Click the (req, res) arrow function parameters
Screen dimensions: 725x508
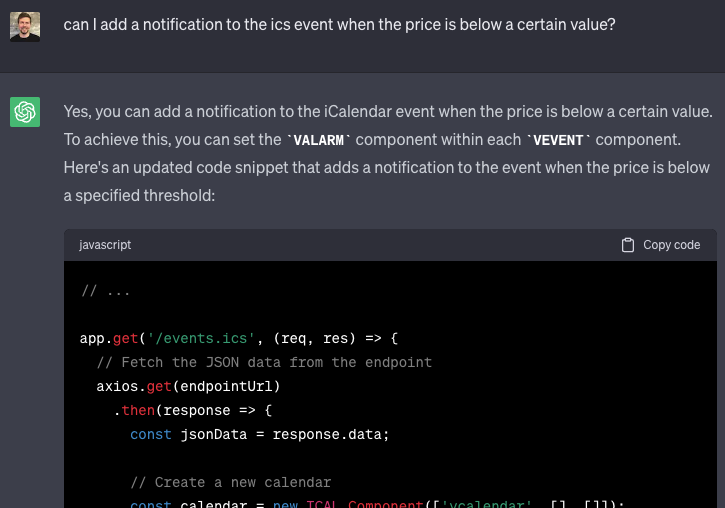point(313,338)
